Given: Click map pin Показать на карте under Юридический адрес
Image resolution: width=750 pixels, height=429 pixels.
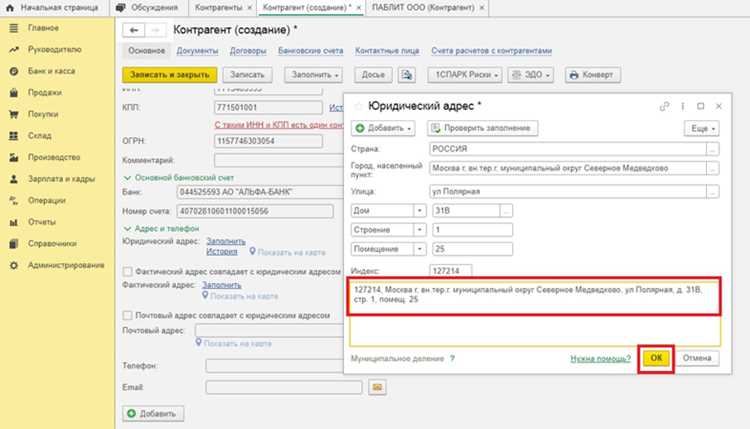Looking at the screenshot, I should coord(287,252).
